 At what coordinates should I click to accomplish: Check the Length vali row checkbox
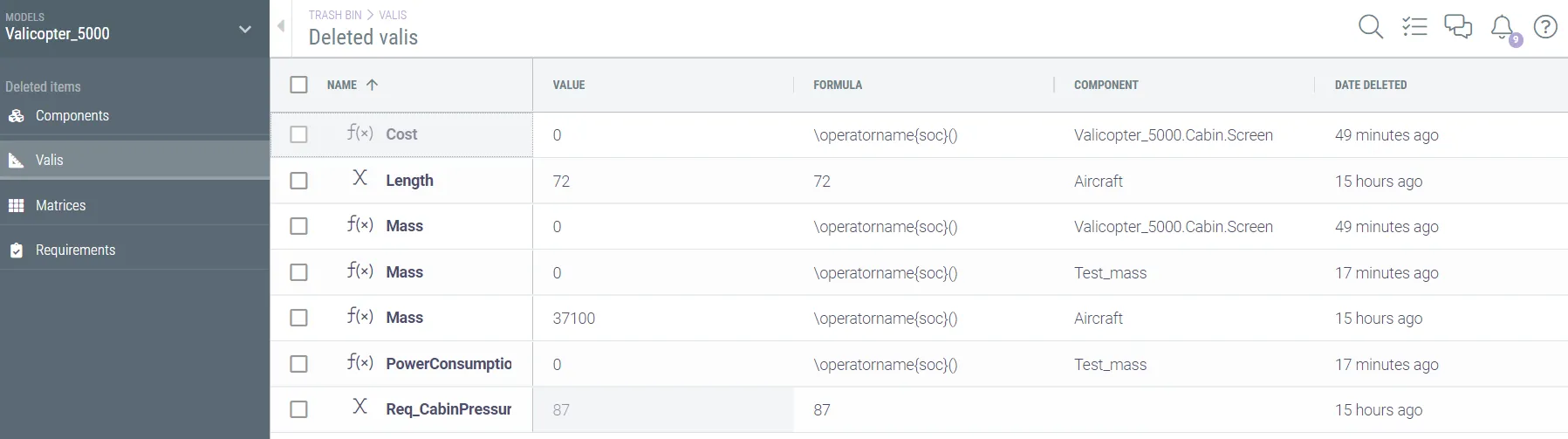(298, 181)
